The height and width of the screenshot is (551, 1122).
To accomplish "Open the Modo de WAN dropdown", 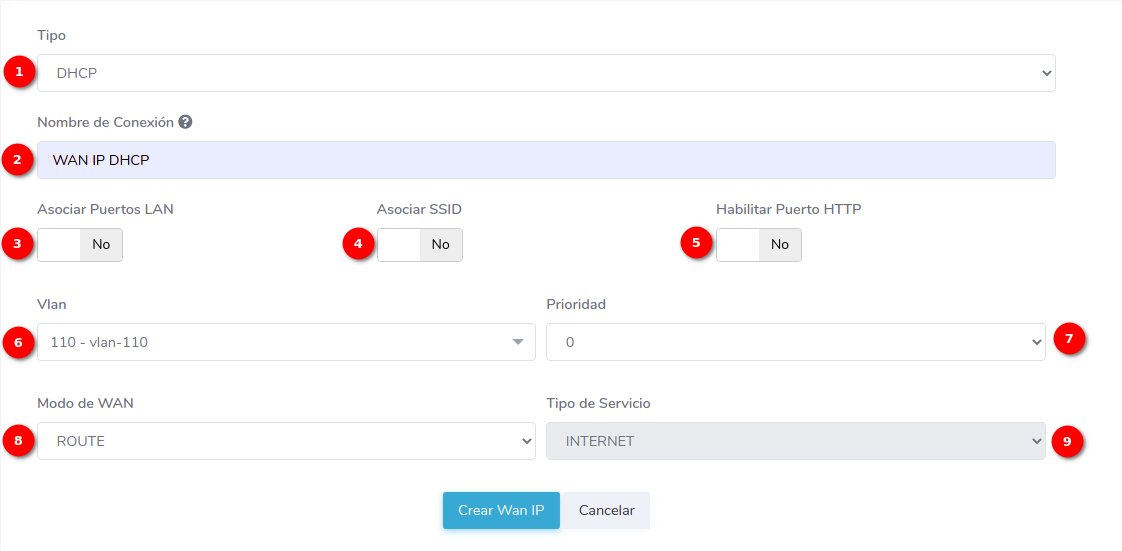I will [x=286, y=441].
